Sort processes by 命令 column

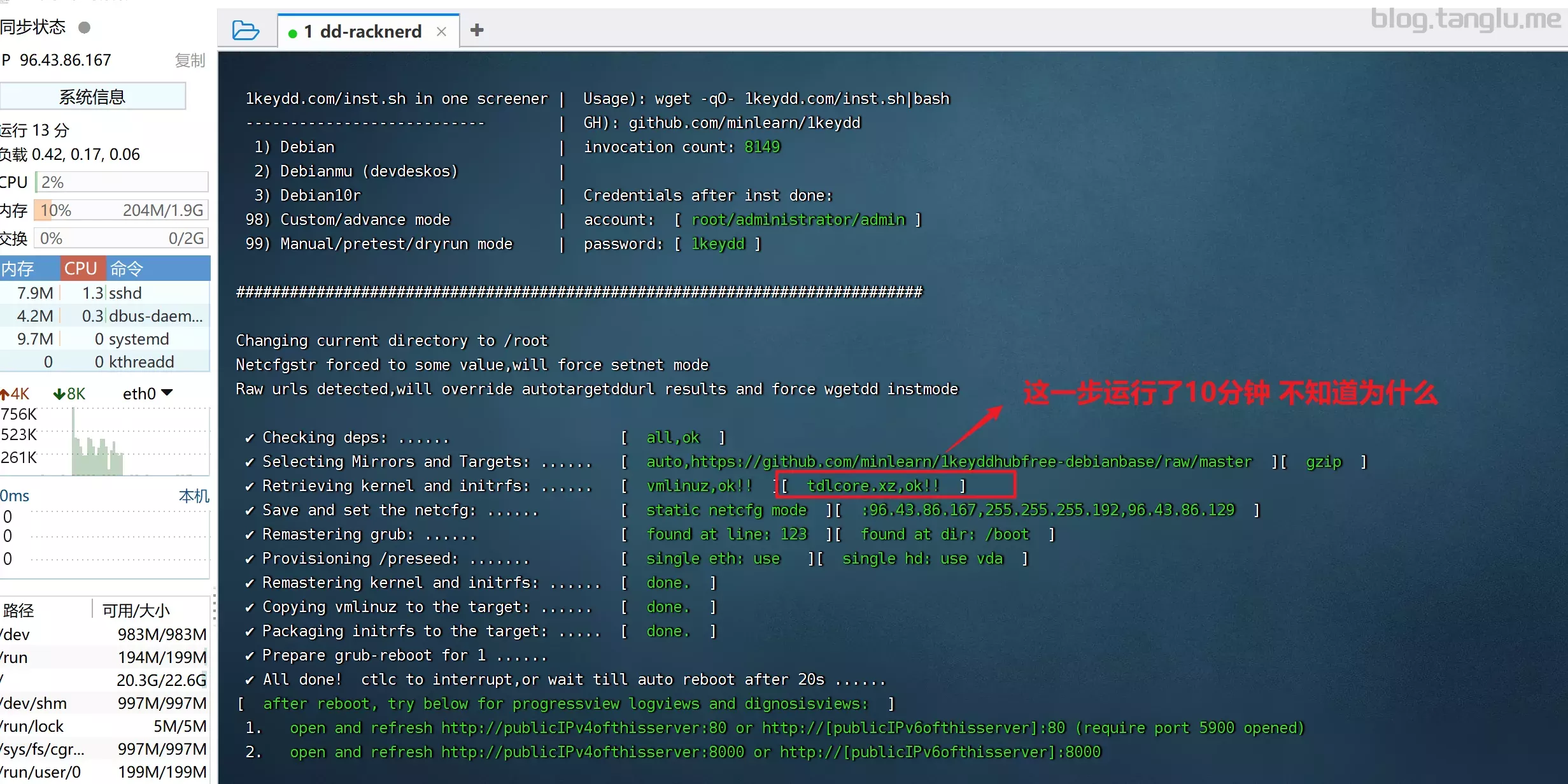127,269
